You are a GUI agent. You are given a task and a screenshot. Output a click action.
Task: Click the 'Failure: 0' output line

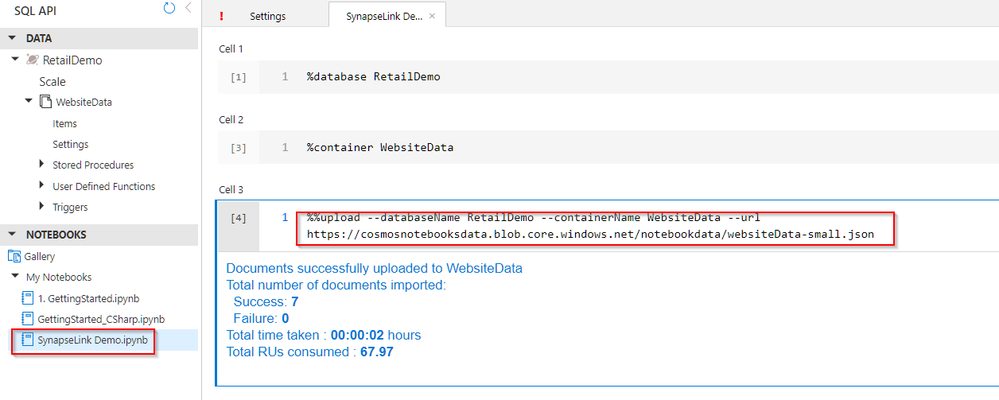(261, 318)
